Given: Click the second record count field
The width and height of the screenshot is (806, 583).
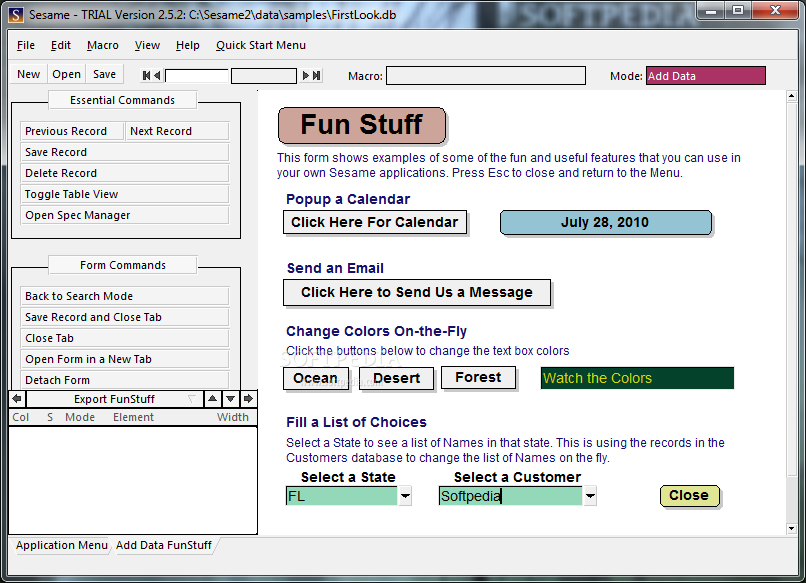Looking at the screenshot, I should coord(264,76).
